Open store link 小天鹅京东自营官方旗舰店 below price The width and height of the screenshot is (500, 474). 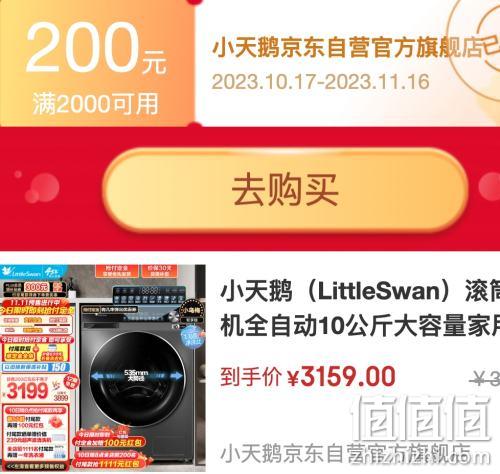tap(345, 453)
